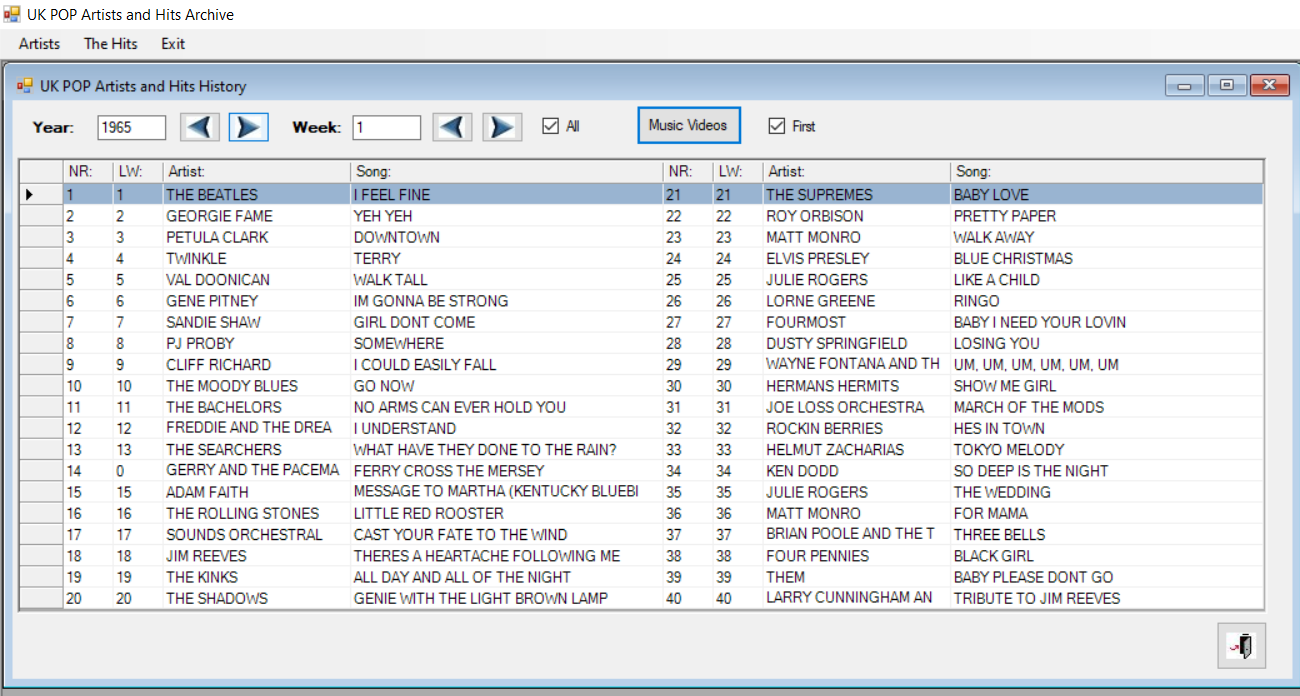Select the BLUE CHRISTMAS song cell

click(x=1107, y=258)
